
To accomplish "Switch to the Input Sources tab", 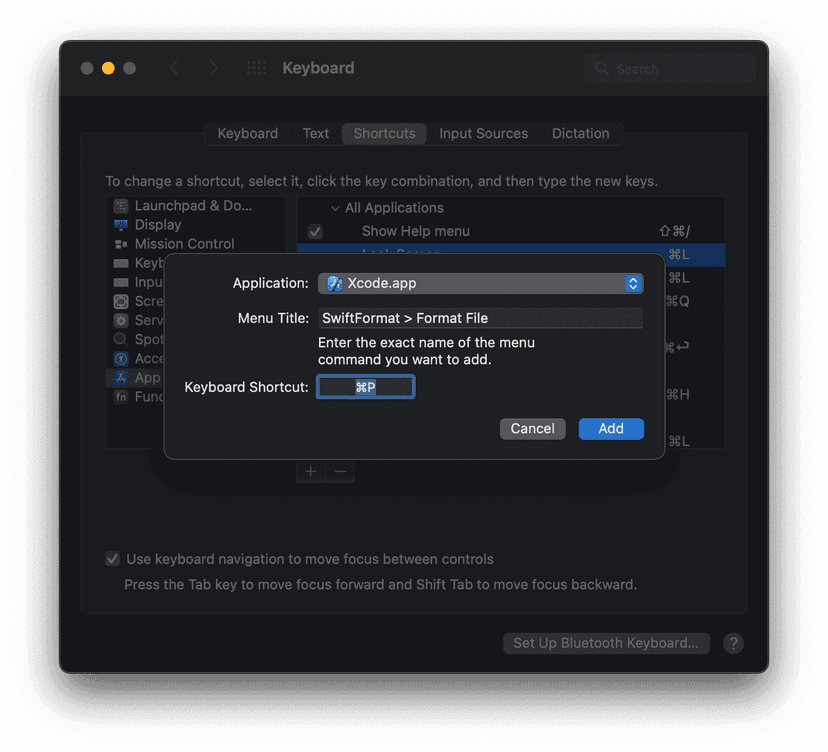I will (x=483, y=134).
